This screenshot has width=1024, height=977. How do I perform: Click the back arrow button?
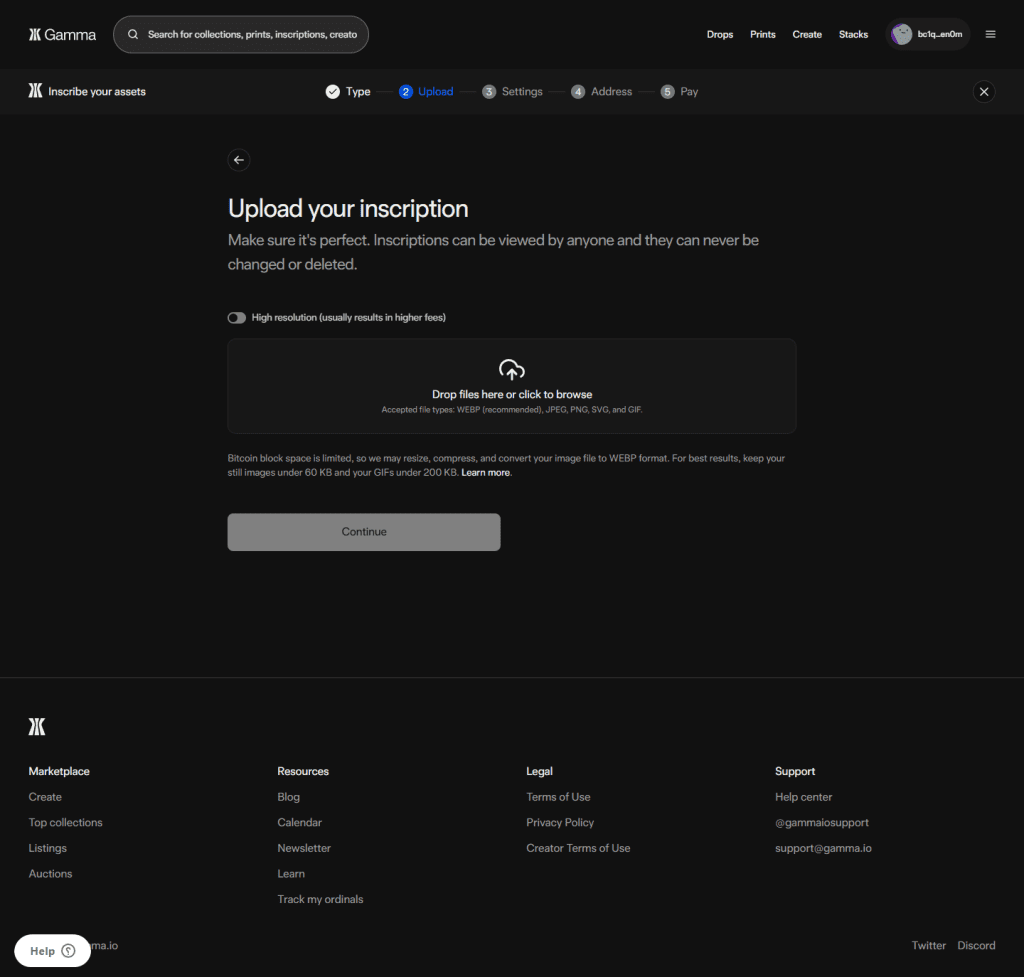click(238, 160)
